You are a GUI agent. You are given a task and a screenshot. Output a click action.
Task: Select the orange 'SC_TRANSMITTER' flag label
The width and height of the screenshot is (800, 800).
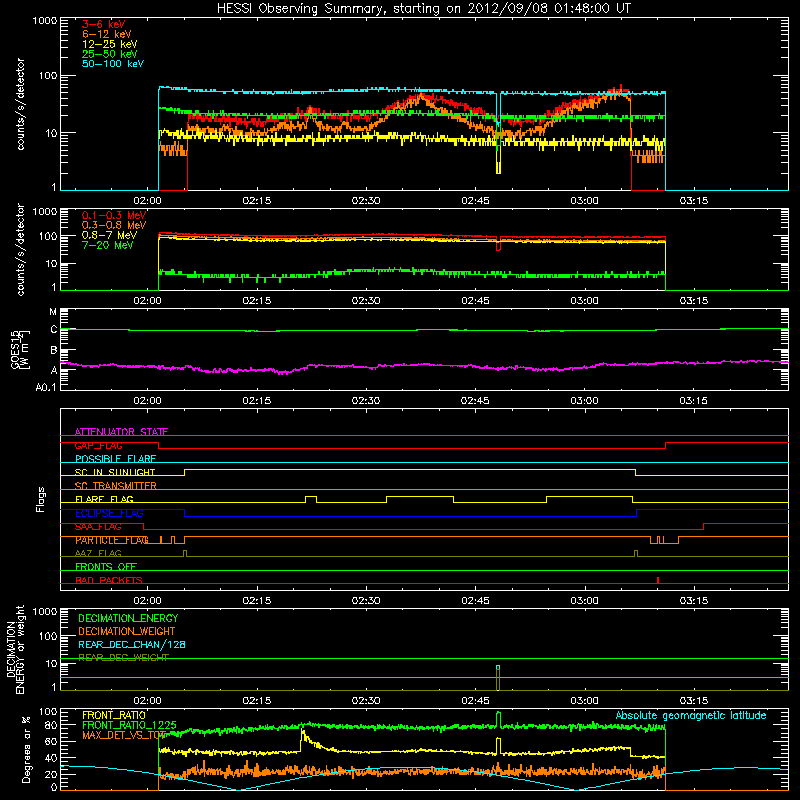click(x=115, y=486)
